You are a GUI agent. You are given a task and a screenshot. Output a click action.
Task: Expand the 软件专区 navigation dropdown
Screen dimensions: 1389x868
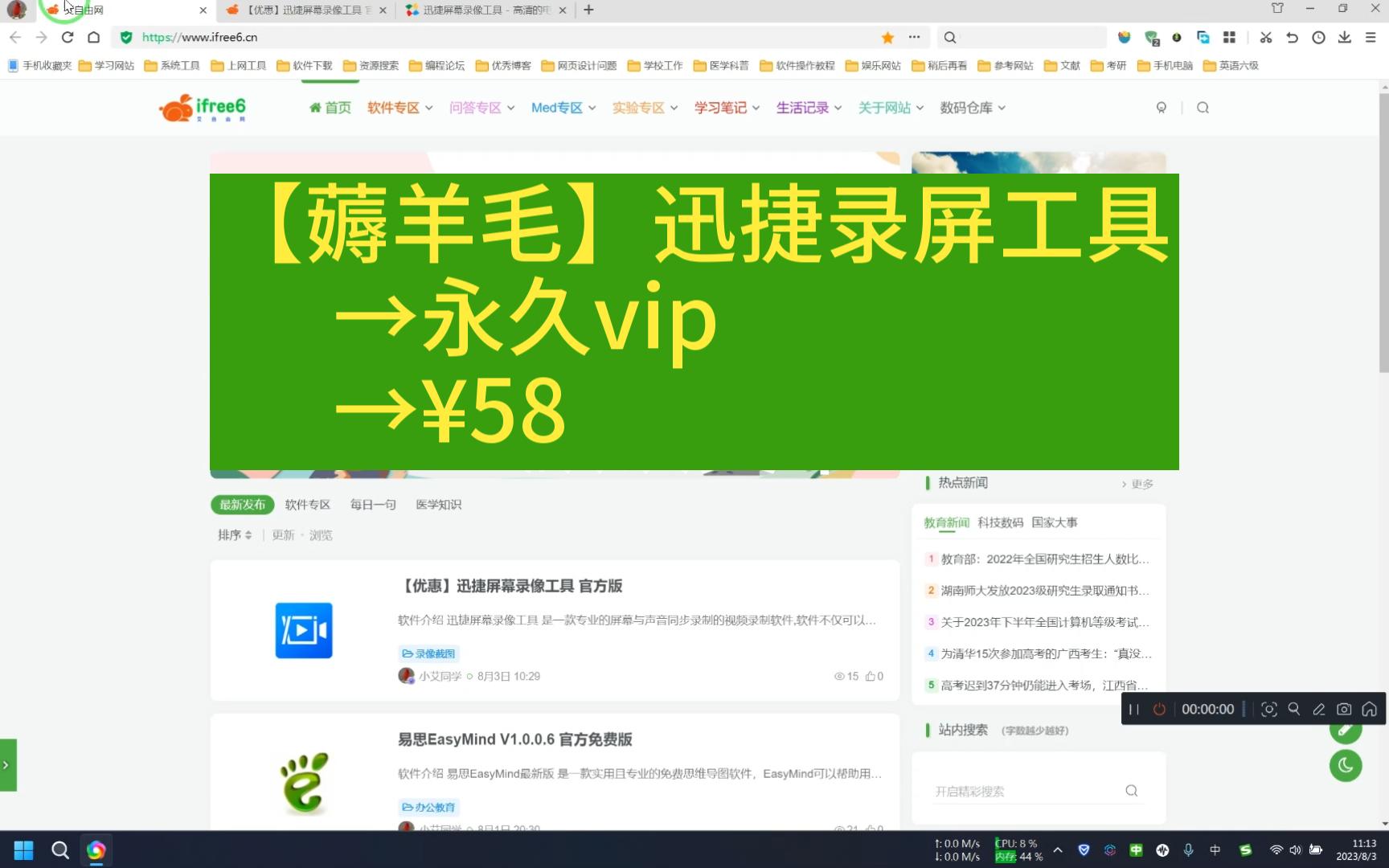click(398, 107)
